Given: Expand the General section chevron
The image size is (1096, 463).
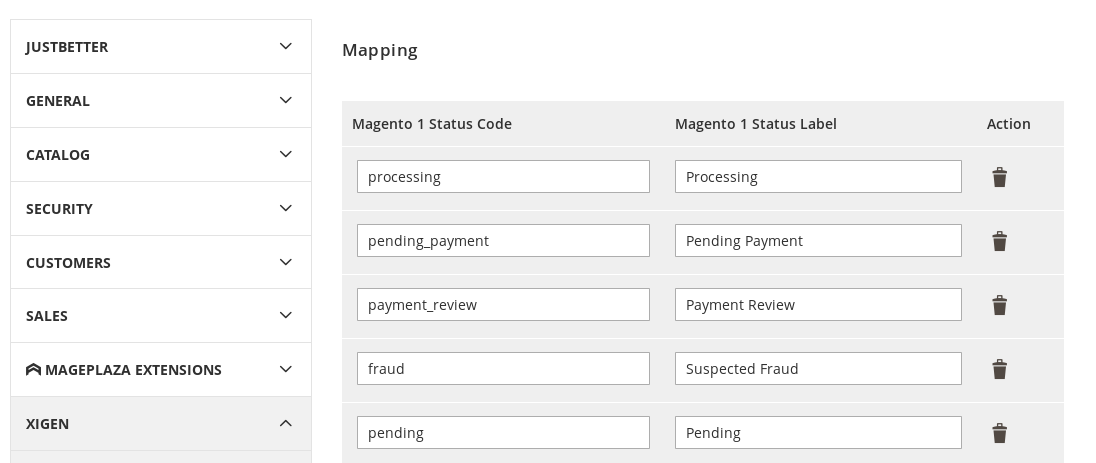Looking at the screenshot, I should [285, 100].
